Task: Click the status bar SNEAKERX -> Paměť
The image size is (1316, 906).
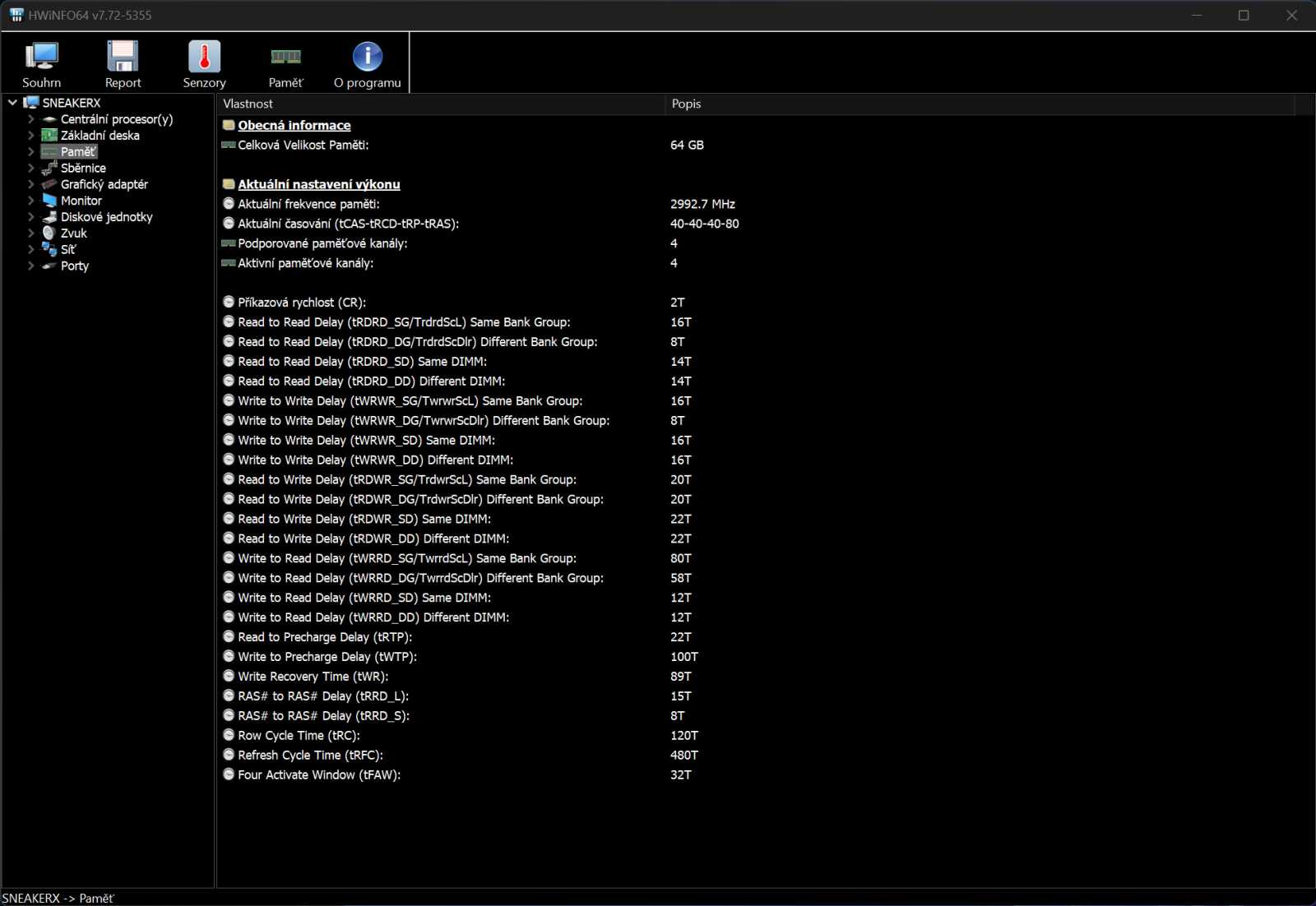Action: tap(58, 898)
